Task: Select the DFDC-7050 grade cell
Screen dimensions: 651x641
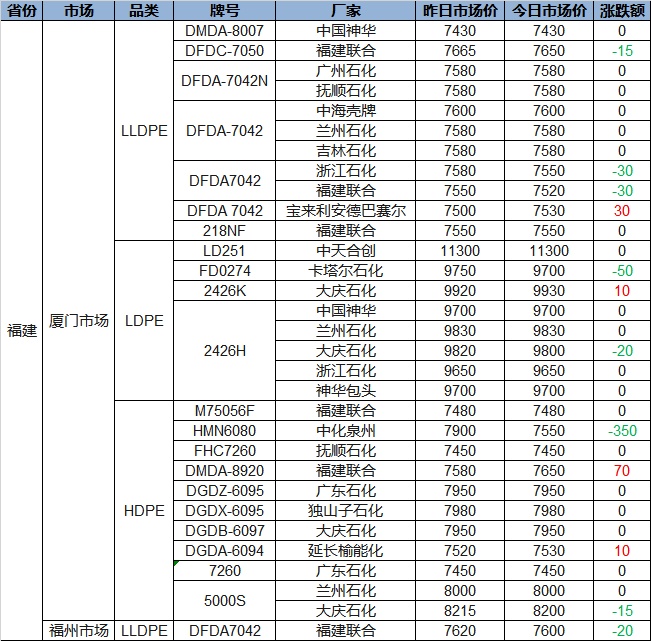Action: pos(225,51)
